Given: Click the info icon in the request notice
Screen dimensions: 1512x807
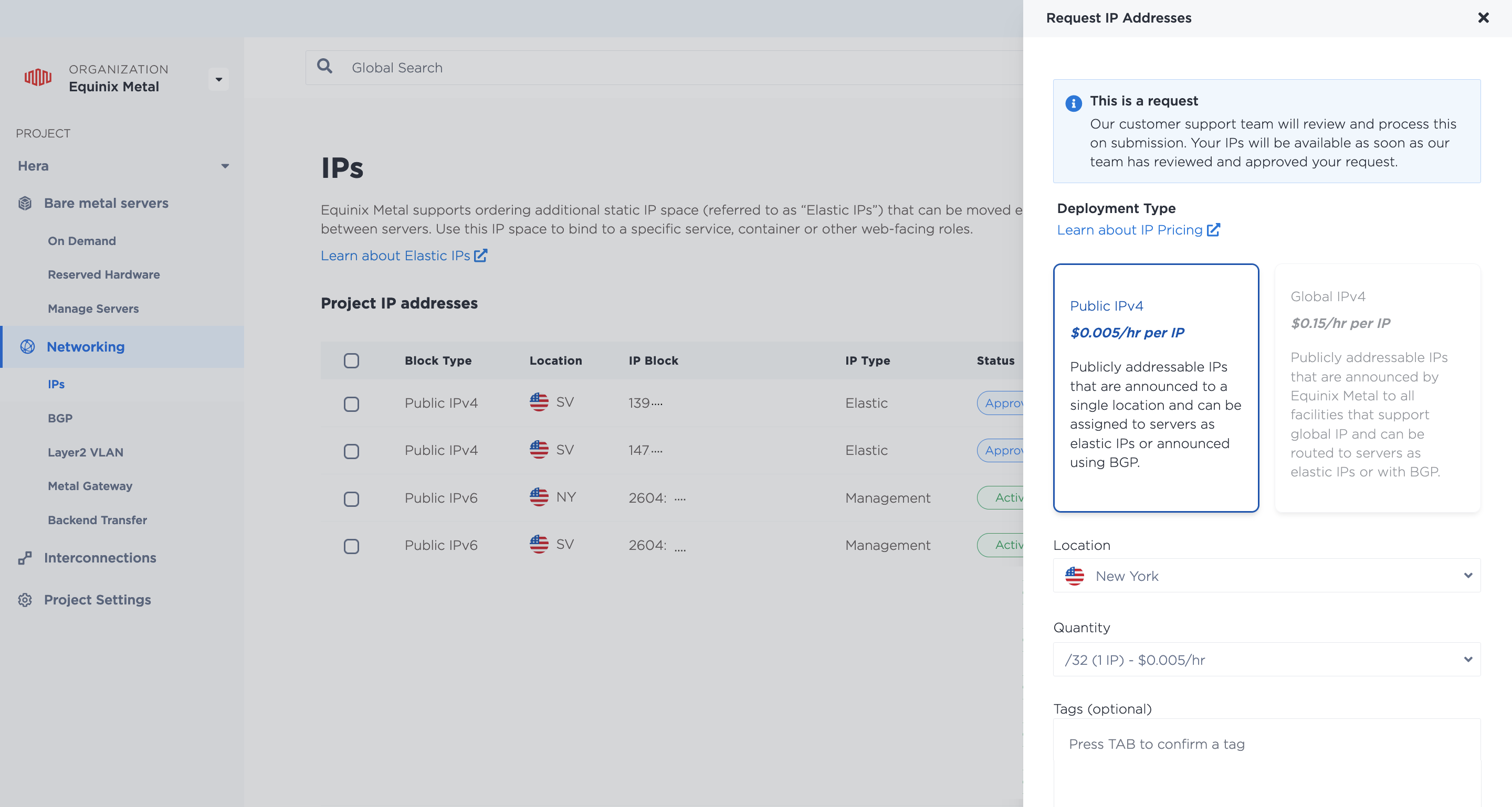Looking at the screenshot, I should pyautogui.click(x=1074, y=103).
